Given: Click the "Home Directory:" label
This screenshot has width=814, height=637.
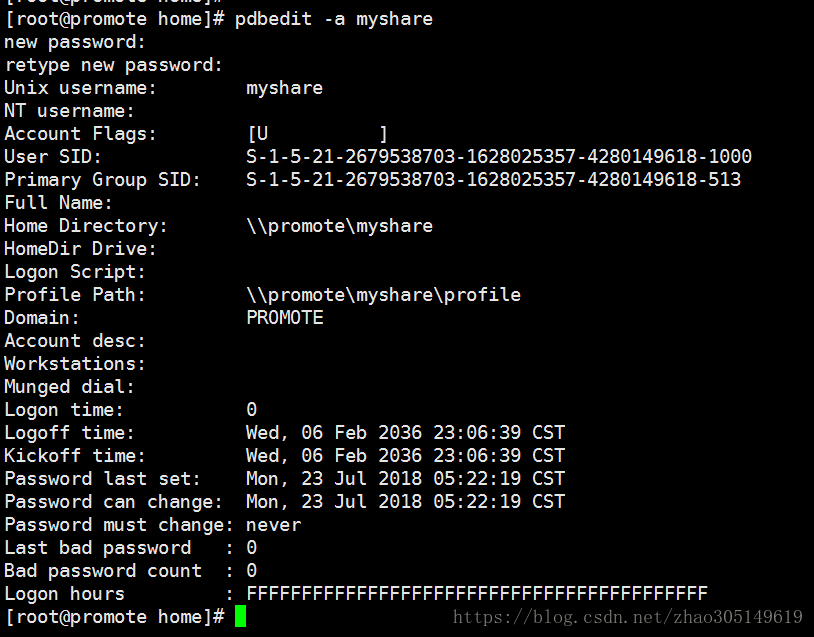Looking at the screenshot, I should click(x=86, y=226).
